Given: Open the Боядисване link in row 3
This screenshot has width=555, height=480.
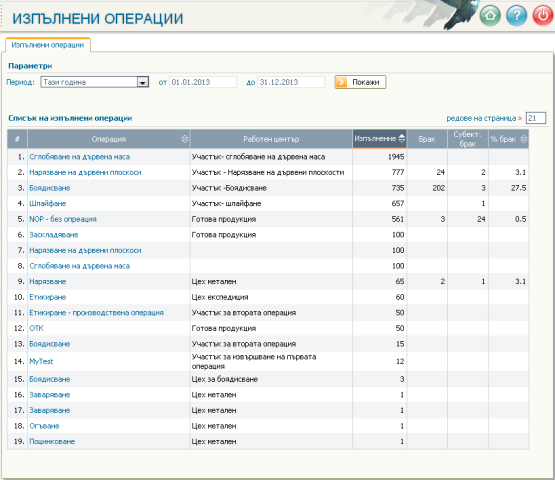Looking at the screenshot, I should click(50, 188).
